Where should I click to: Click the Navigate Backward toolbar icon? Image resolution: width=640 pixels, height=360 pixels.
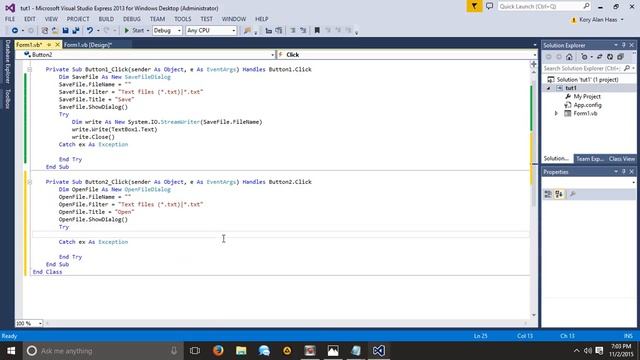pos(15,31)
